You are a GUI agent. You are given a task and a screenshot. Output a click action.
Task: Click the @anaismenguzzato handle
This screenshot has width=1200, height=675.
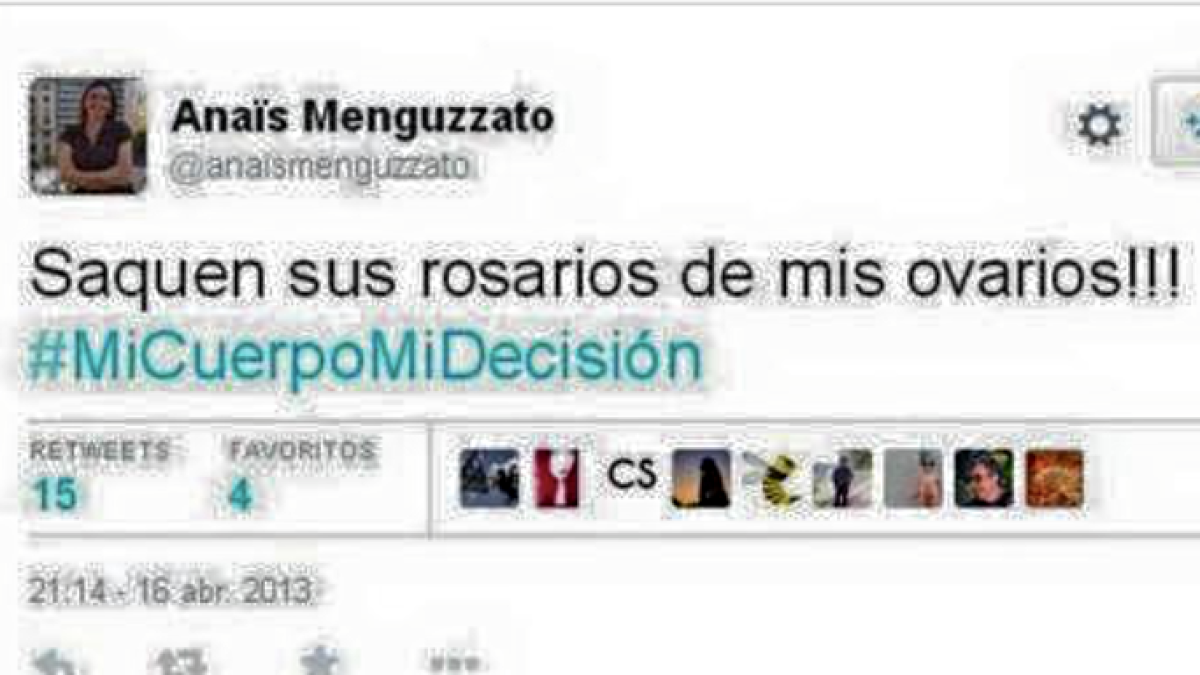[319, 167]
